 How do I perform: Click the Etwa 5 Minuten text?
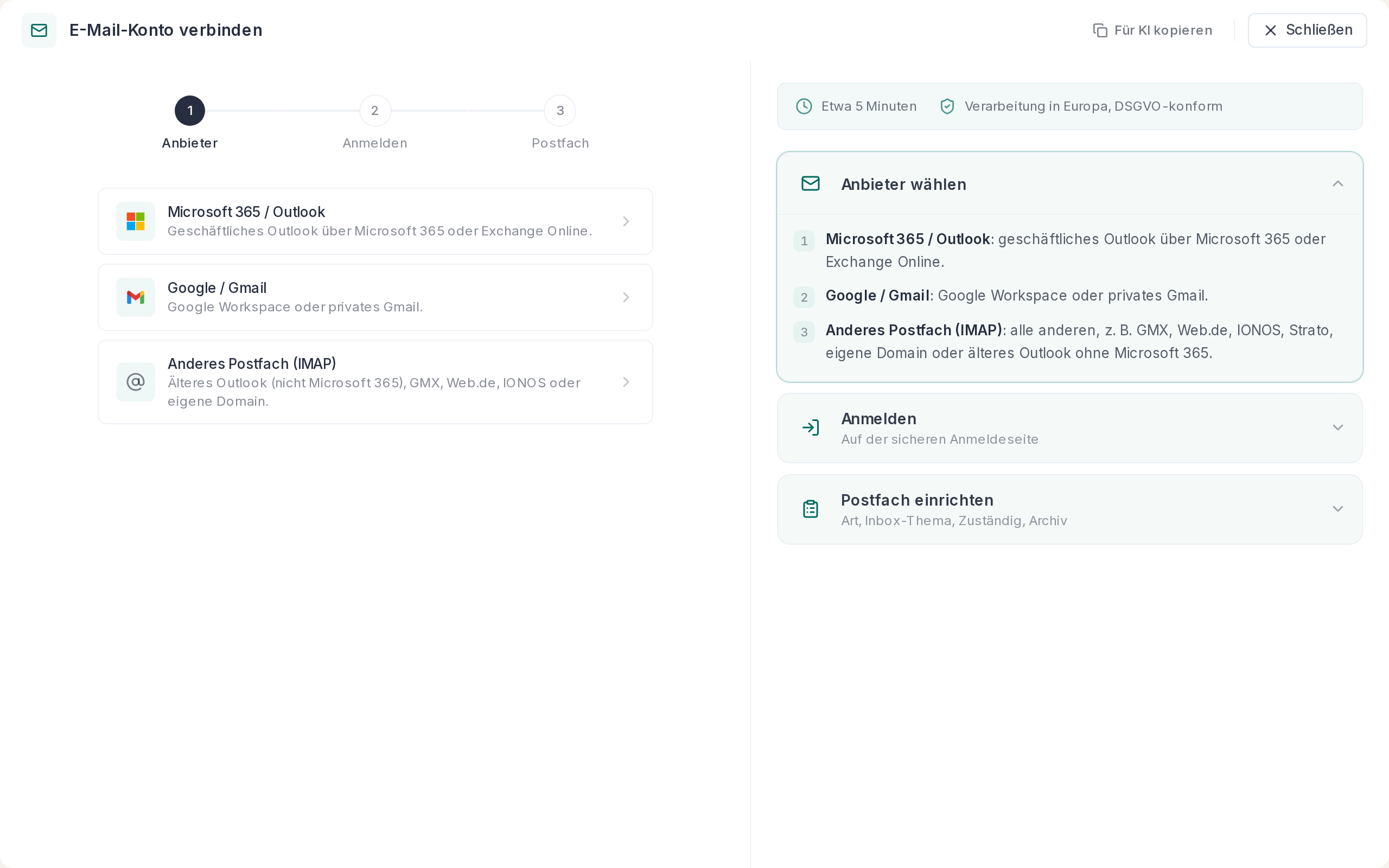(869, 106)
